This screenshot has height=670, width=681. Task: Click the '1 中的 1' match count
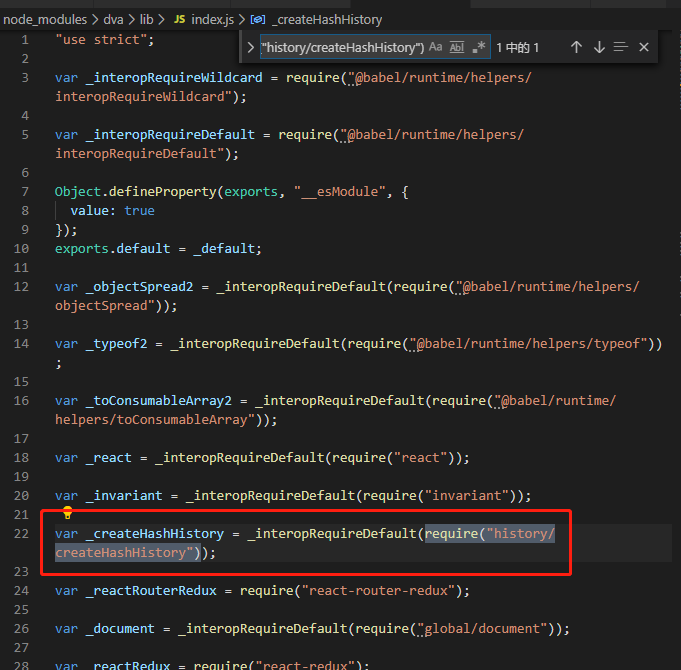pyautogui.click(x=518, y=47)
